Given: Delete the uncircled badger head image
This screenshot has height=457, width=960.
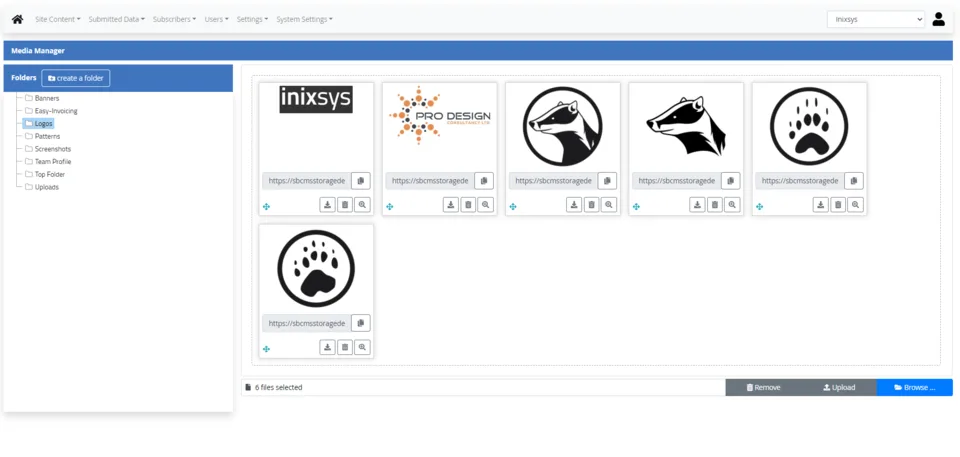Looking at the screenshot, I should [715, 205].
